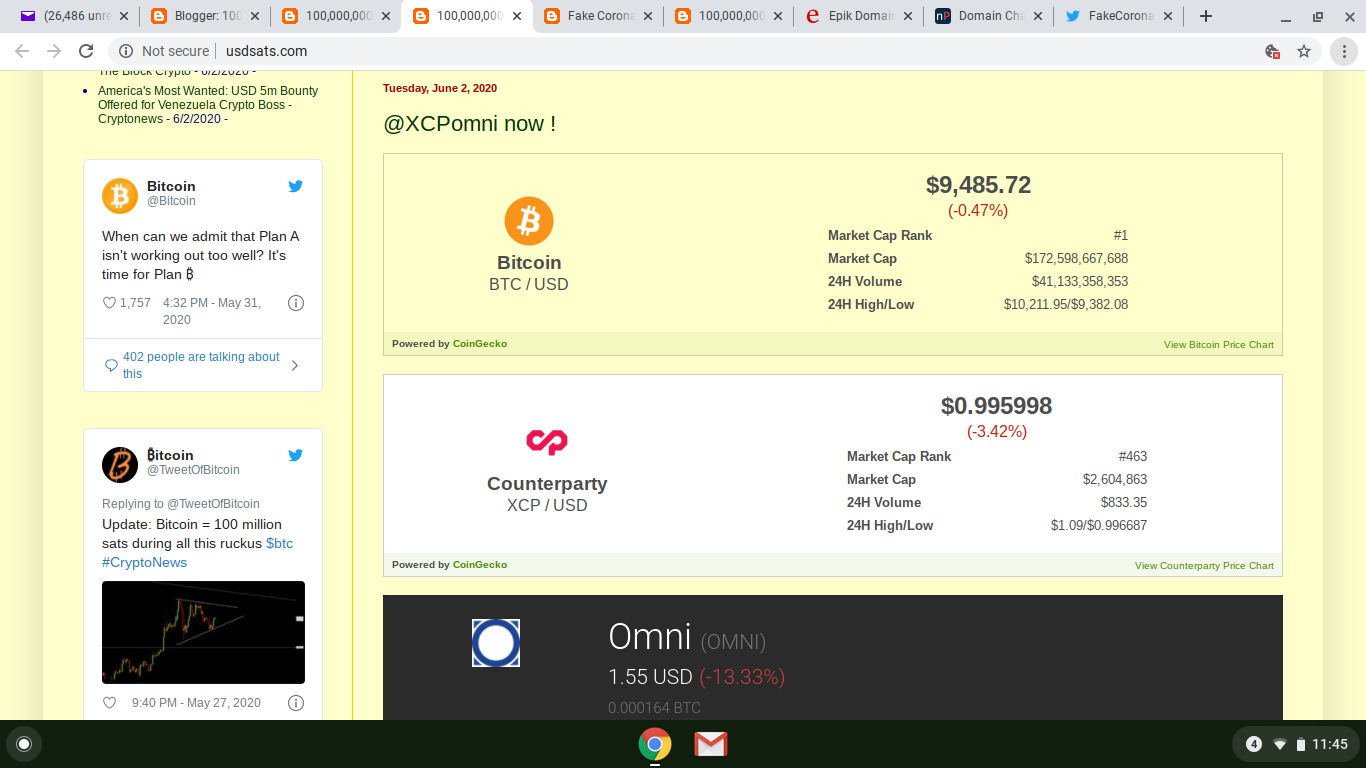This screenshot has height=768, width=1366.
Task: Click the Bitcoin logo in price widget
Action: 529,221
